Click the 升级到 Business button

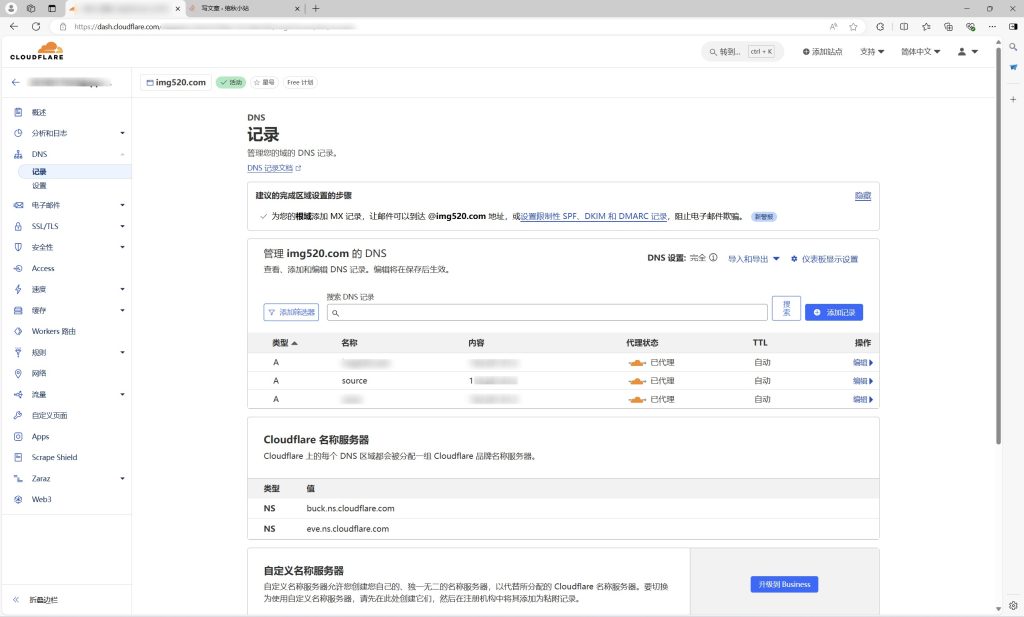click(784, 584)
